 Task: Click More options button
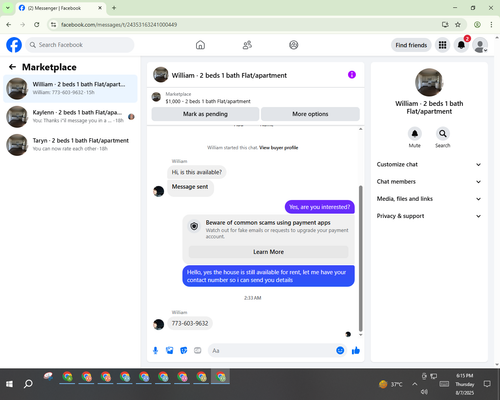click(310, 114)
